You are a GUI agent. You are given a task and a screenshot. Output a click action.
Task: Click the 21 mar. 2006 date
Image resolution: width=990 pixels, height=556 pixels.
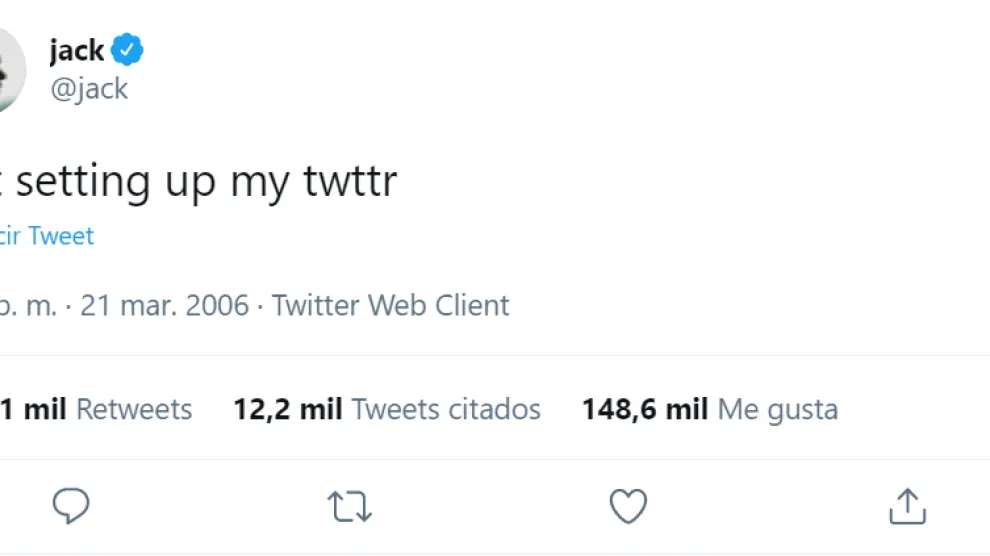click(165, 305)
